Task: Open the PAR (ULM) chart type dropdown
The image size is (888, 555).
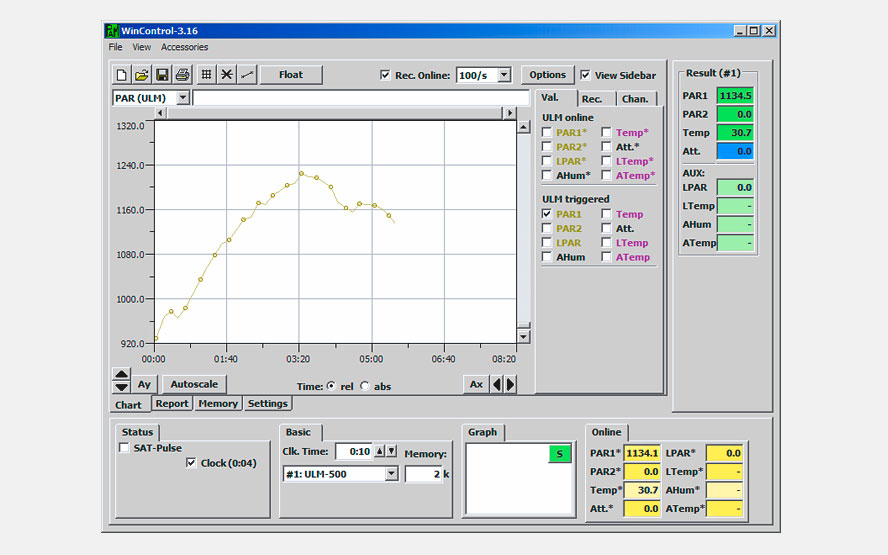Action: click(x=182, y=98)
